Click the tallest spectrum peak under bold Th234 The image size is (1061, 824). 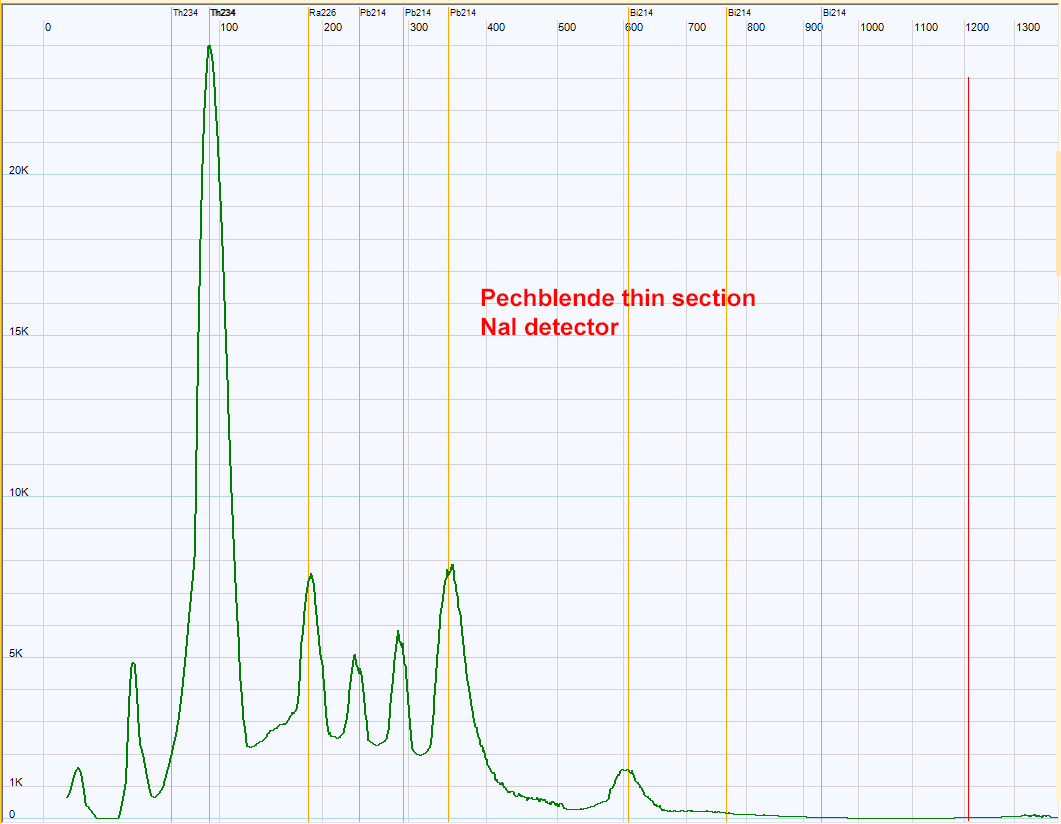pos(209,47)
